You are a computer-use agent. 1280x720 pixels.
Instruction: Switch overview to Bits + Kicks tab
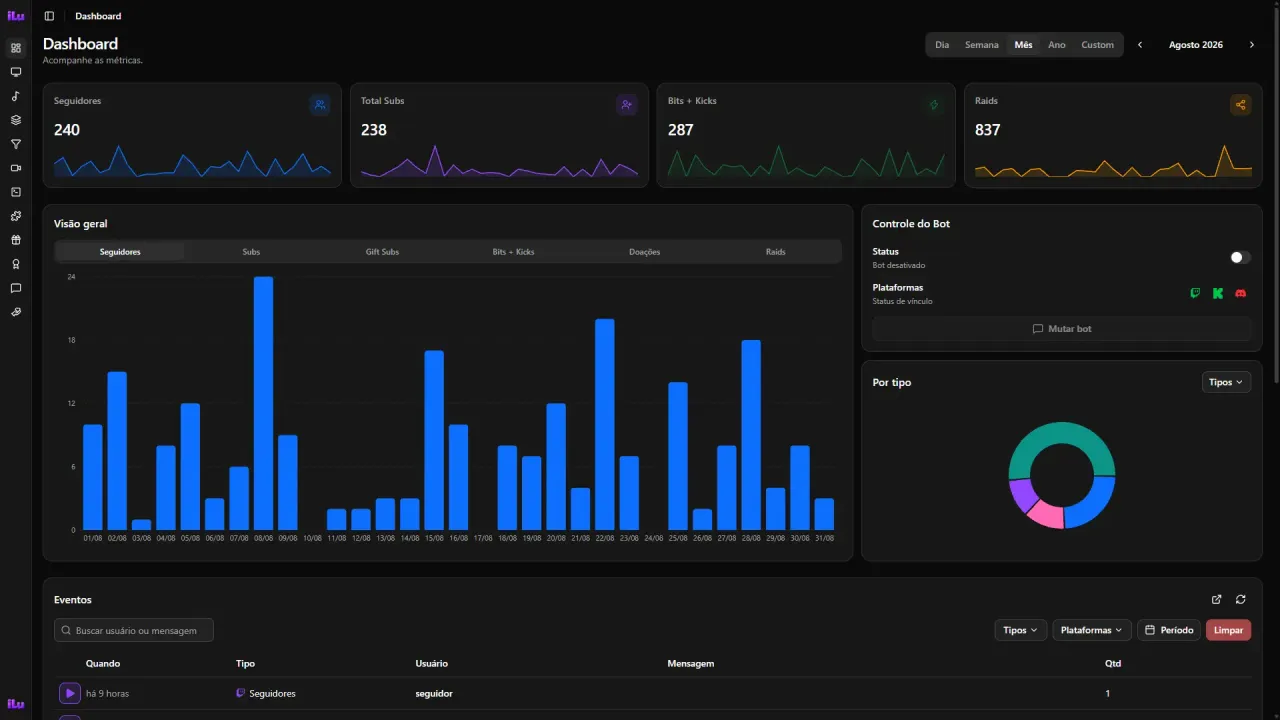pyautogui.click(x=513, y=252)
